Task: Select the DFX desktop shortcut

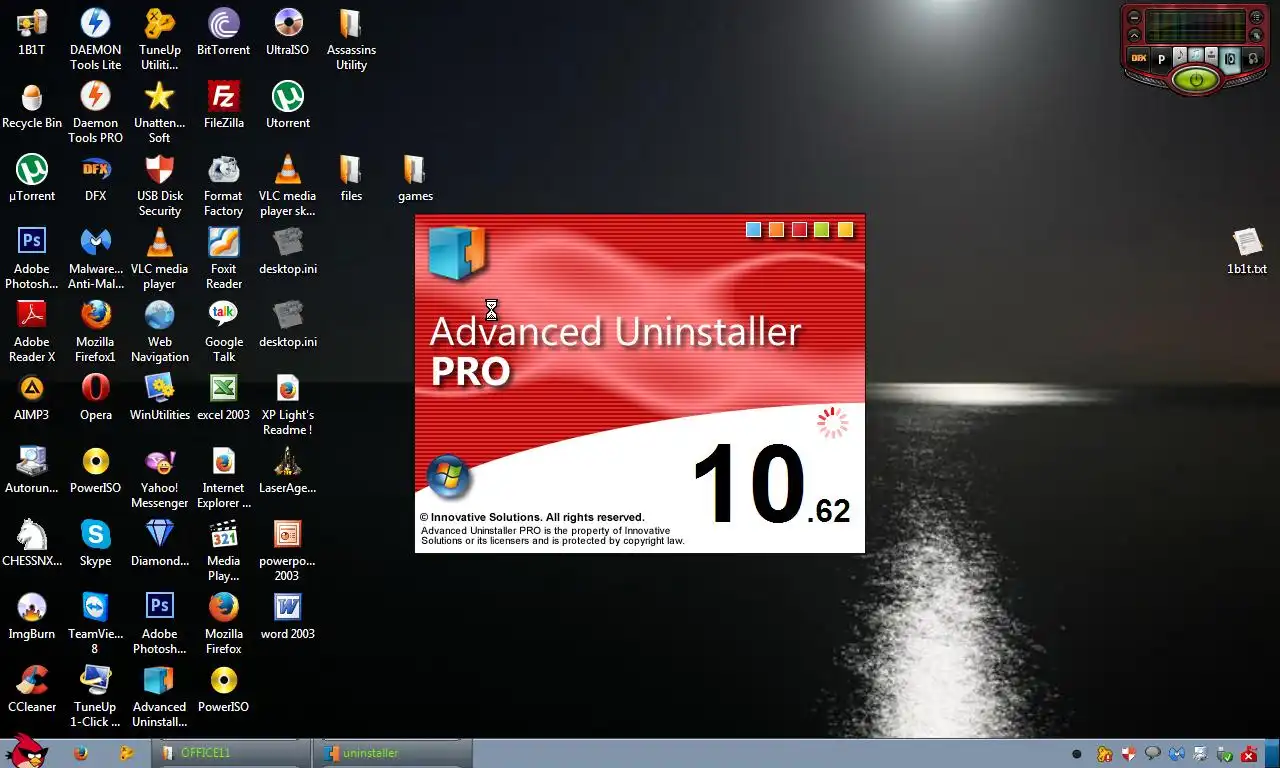Action: point(96,178)
